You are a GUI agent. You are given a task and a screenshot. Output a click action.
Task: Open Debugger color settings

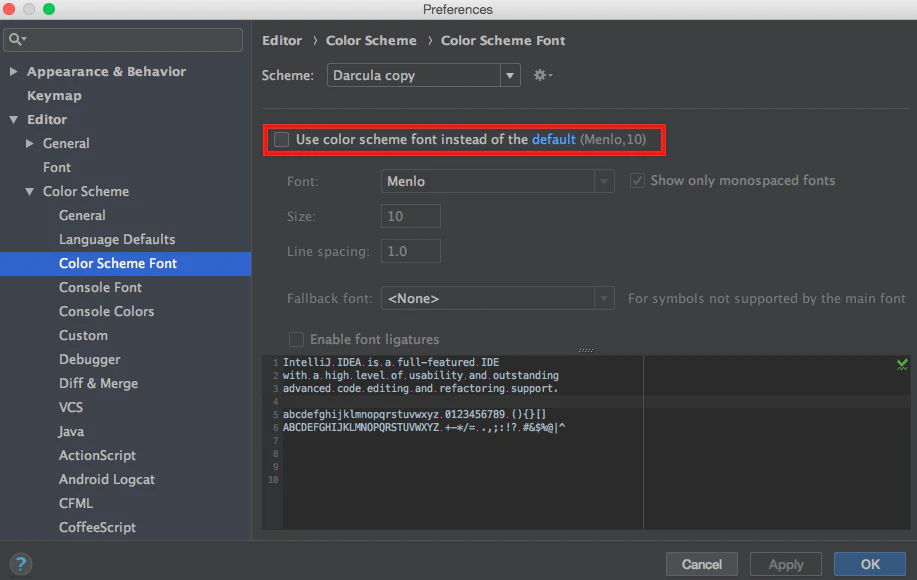89,359
